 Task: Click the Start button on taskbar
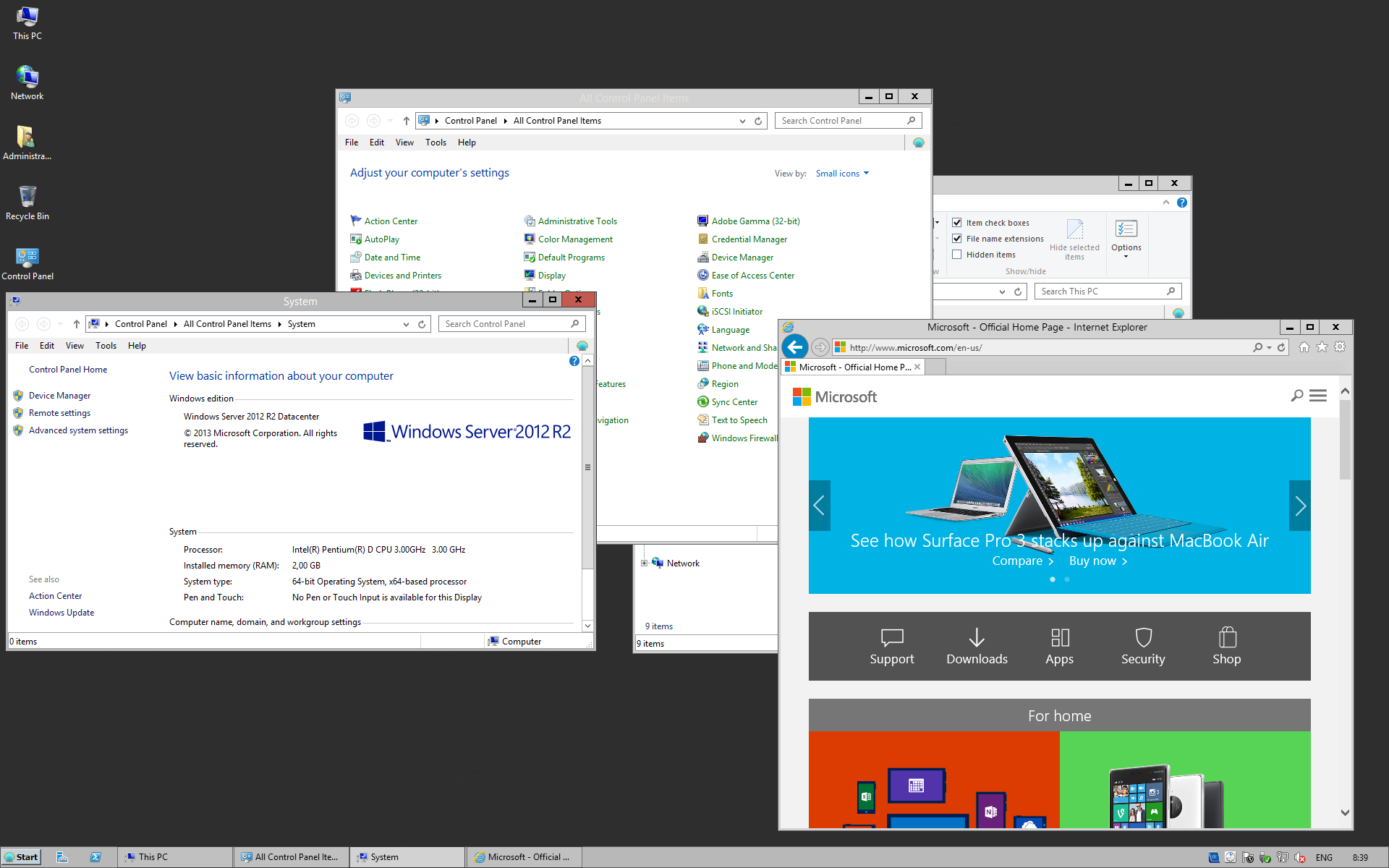point(21,857)
